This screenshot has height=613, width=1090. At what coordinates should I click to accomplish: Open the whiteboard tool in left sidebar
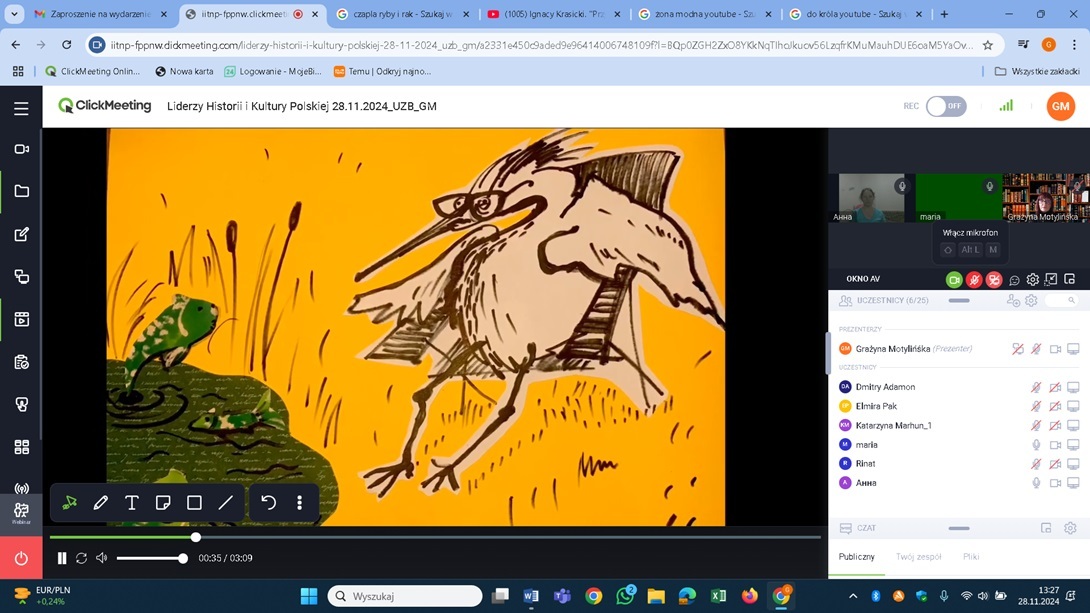[x=21, y=234]
